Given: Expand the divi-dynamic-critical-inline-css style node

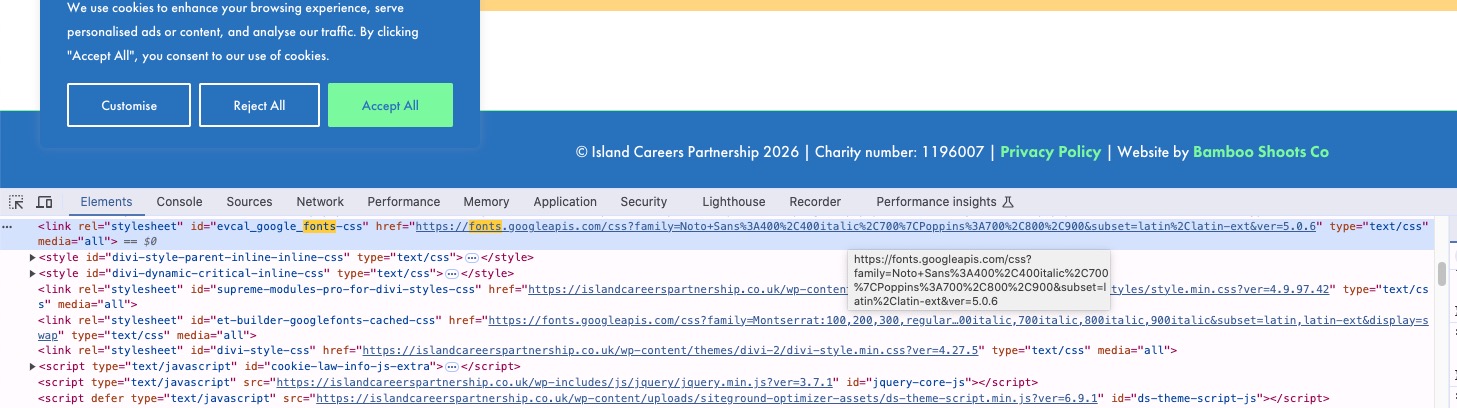Looking at the screenshot, I should tap(33, 273).
